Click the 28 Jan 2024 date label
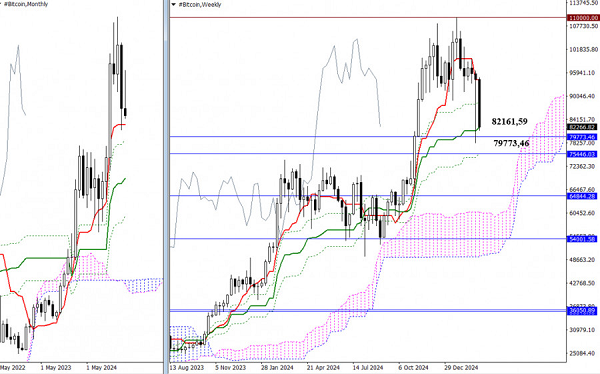Screen dimensions: 600x374 tap(277, 368)
